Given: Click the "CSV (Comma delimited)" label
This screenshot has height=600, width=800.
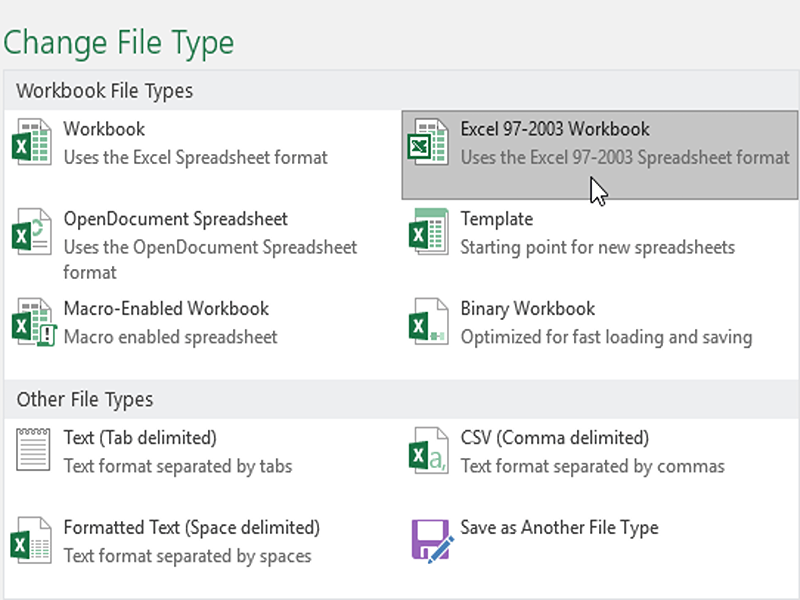Looking at the screenshot, I should pyautogui.click(x=555, y=438).
